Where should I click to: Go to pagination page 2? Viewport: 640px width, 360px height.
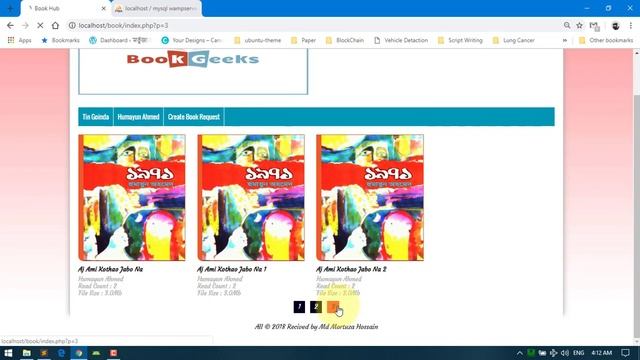[316, 307]
